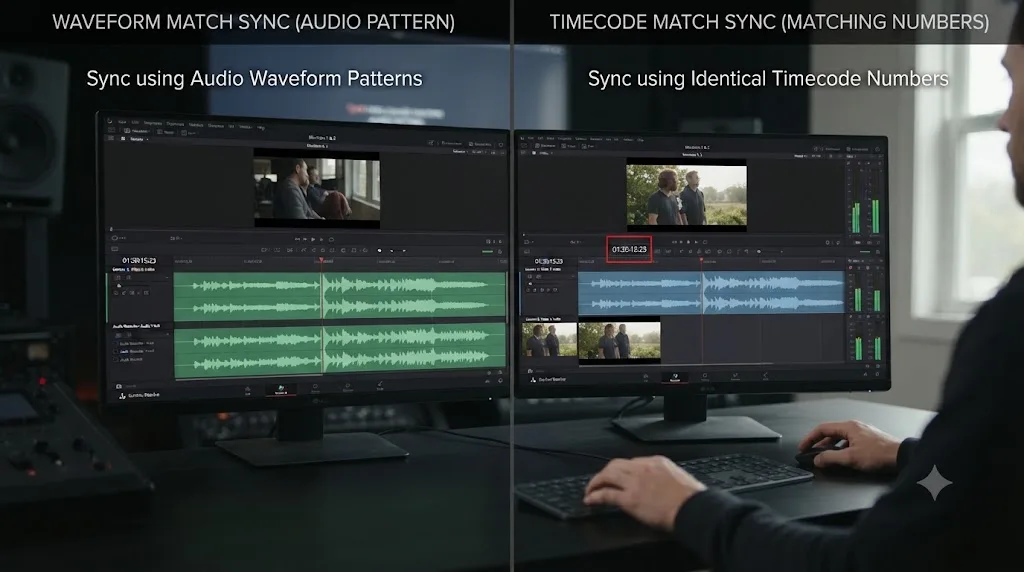The width and height of the screenshot is (1024, 572).
Task: Jump to first frame on right monitor transport
Action: click(675, 242)
